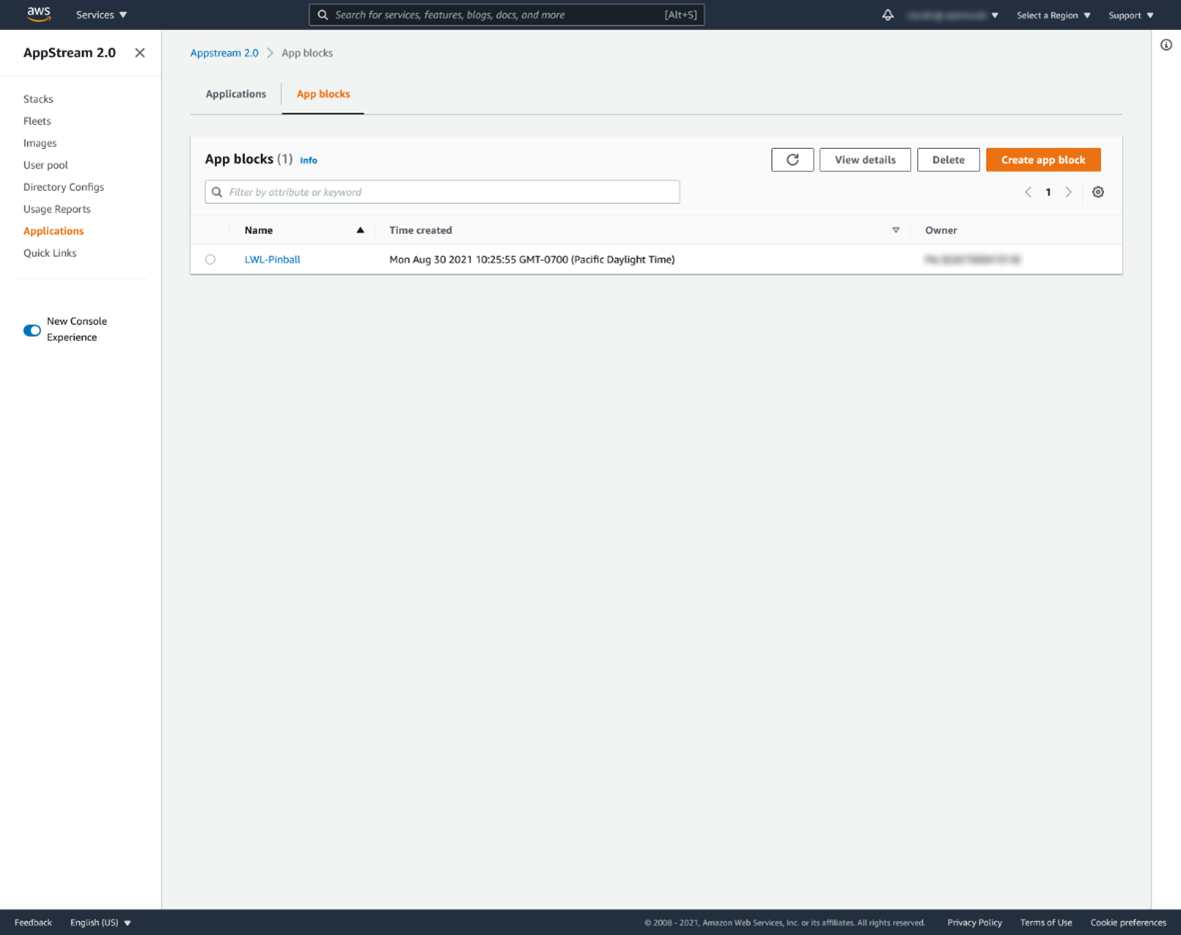Screen dimensions: 1181x935
Task: Toggle New Console Experience switch
Action: tap(32, 330)
